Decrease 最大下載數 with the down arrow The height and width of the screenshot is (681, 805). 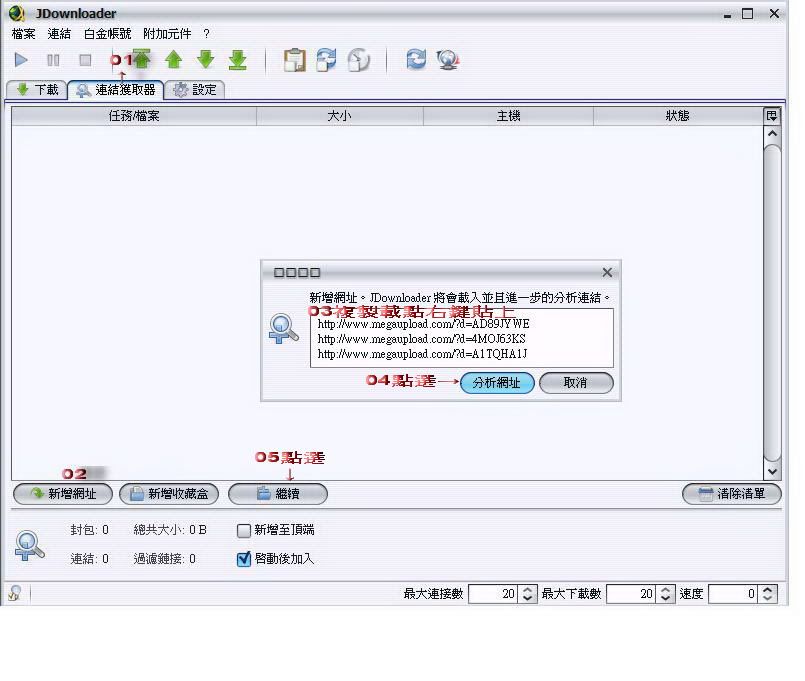(x=665, y=598)
